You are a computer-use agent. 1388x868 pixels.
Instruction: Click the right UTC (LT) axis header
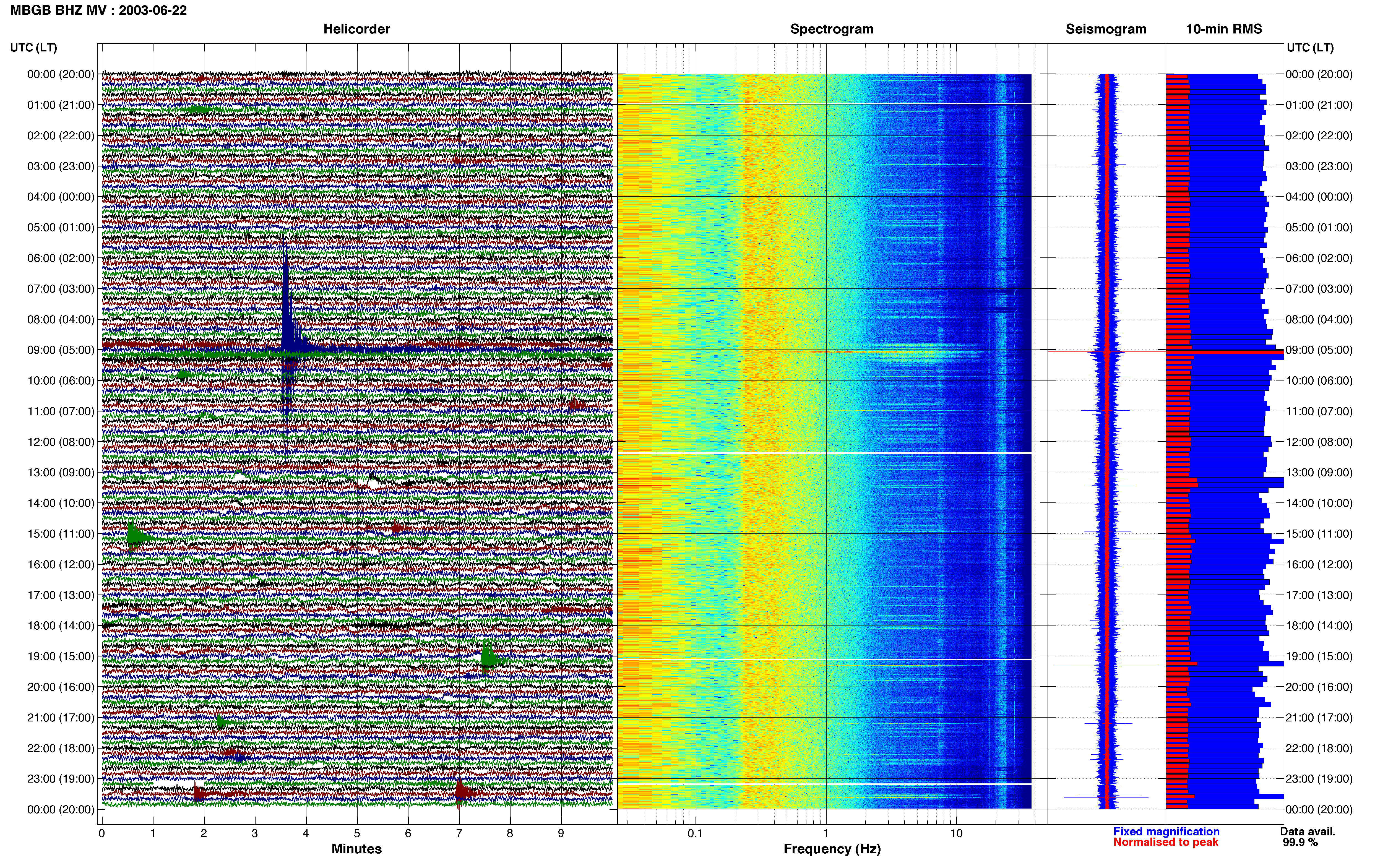(x=1310, y=48)
